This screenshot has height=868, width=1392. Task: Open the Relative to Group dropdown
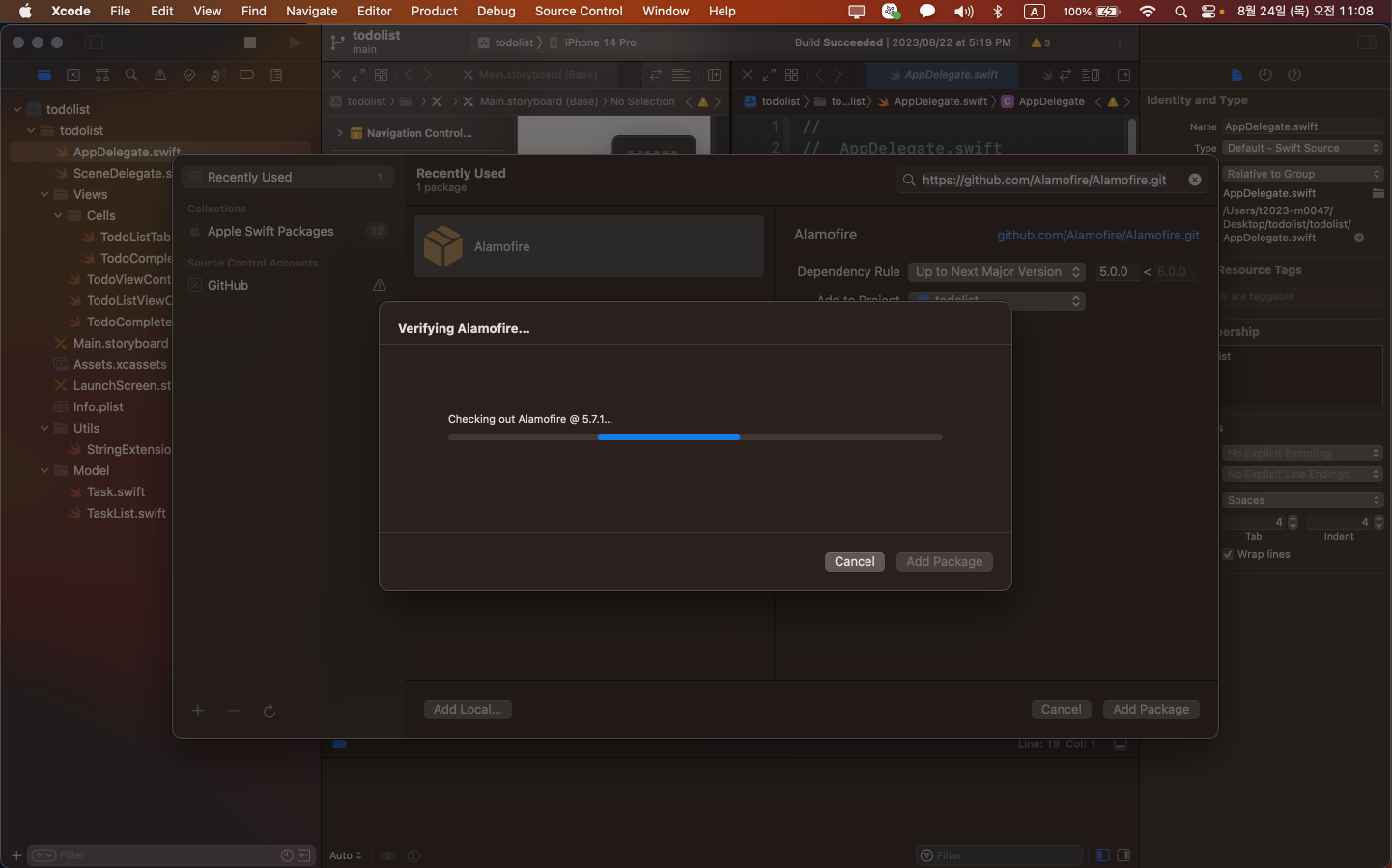click(1302, 174)
